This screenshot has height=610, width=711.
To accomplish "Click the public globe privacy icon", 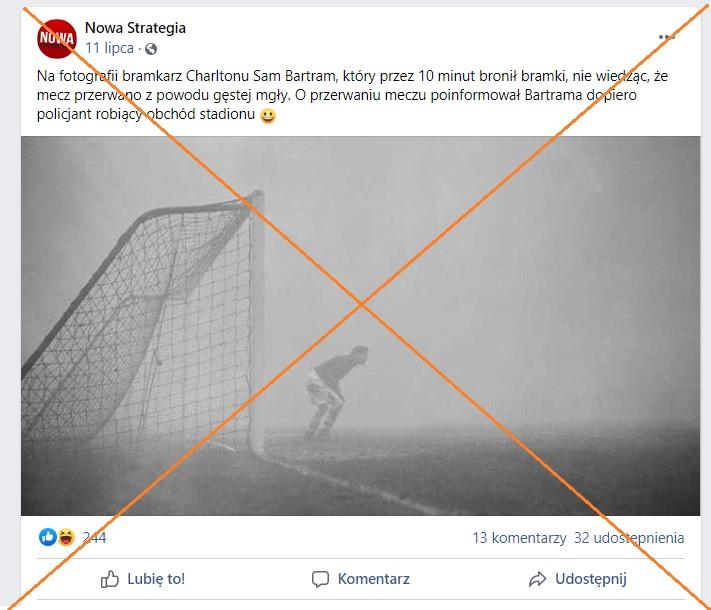I will [151, 49].
